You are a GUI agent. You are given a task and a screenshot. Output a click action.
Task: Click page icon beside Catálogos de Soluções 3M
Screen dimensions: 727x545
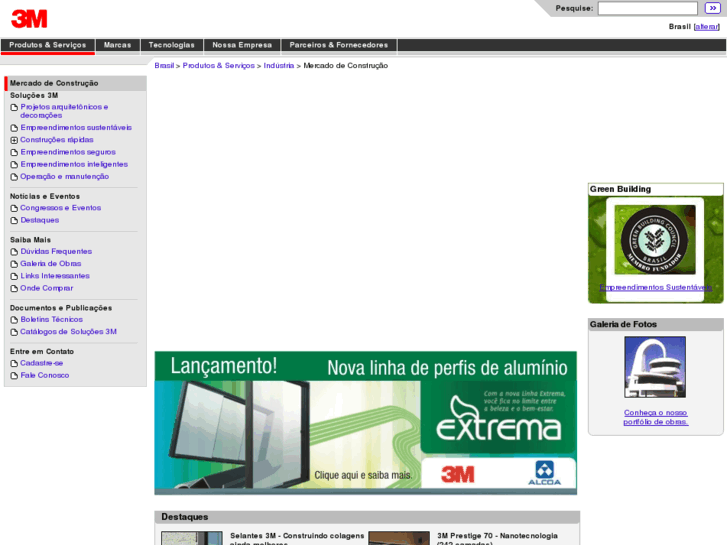click(x=14, y=333)
